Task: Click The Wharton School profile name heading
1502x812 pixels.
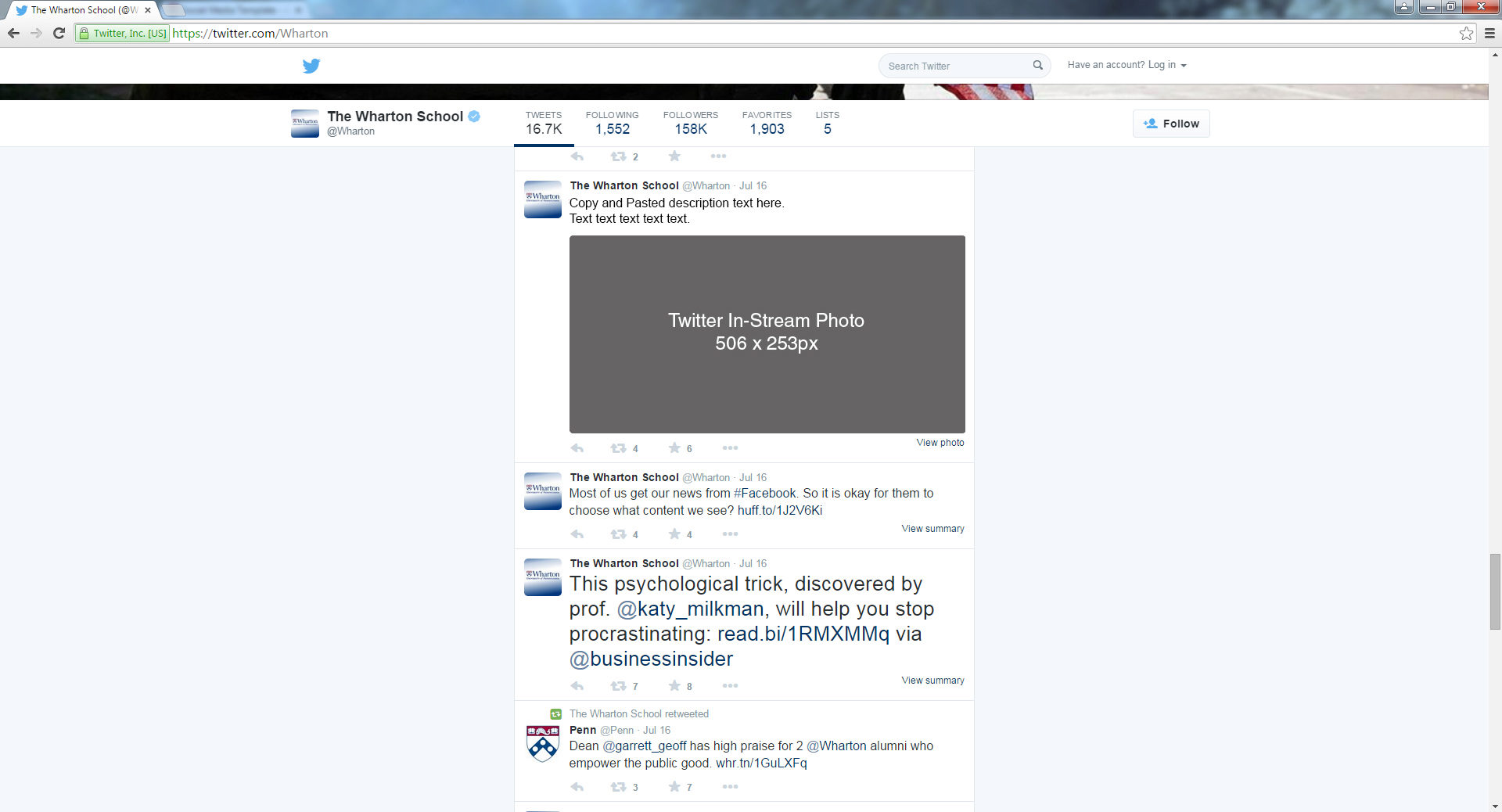Action: coord(395,116)
